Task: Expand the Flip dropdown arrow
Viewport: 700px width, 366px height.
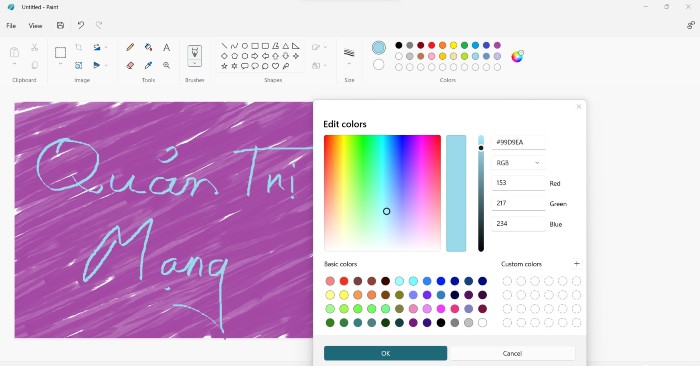Action: [106, 65]
